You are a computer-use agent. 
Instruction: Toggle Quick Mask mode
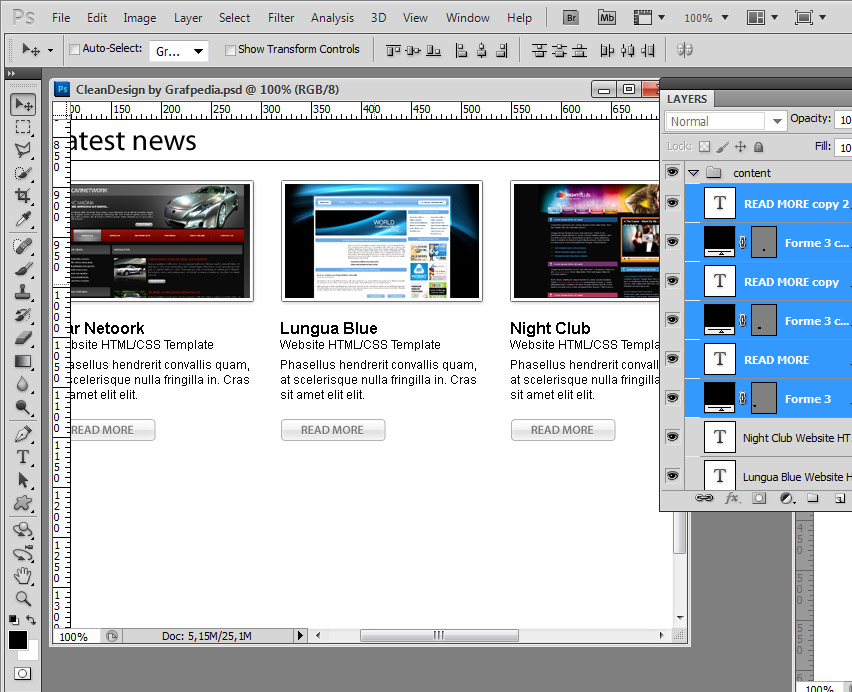click(x=22, y=674)
